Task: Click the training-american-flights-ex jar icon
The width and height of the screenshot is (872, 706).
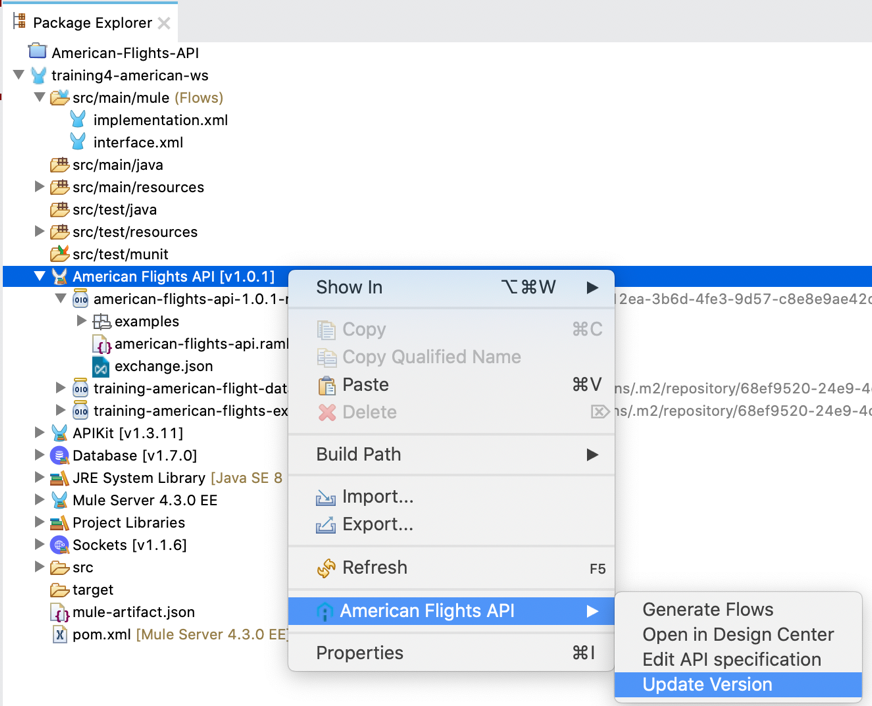Action: (81, 410)
